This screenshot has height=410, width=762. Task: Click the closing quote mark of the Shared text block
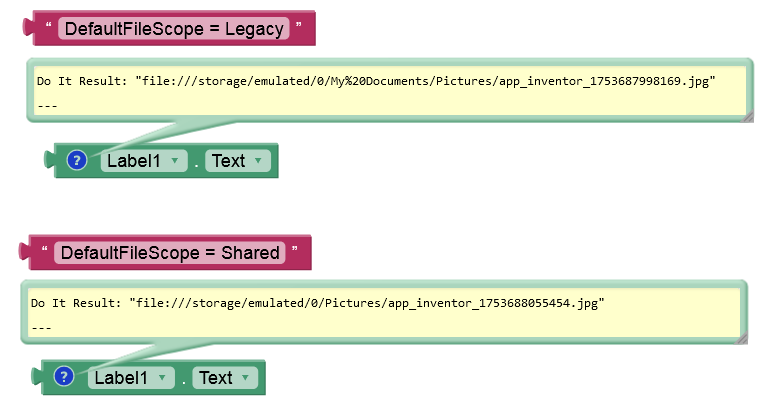pyautogui.click(x=294, y=251)
